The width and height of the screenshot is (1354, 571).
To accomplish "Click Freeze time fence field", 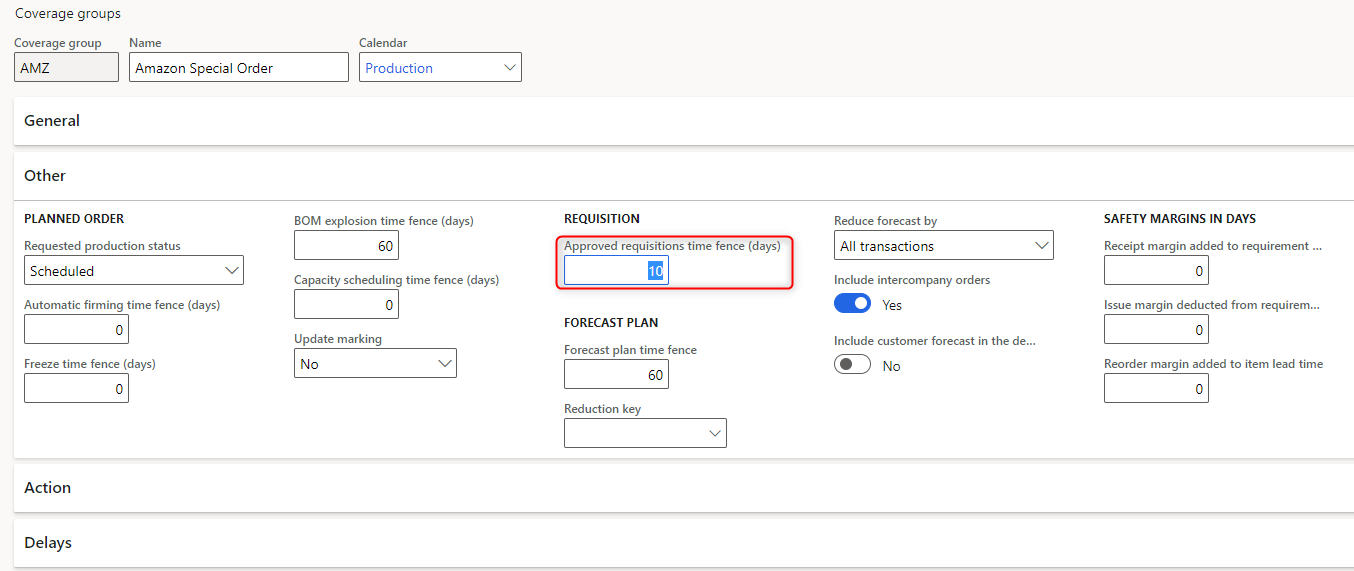I will 76,388.
